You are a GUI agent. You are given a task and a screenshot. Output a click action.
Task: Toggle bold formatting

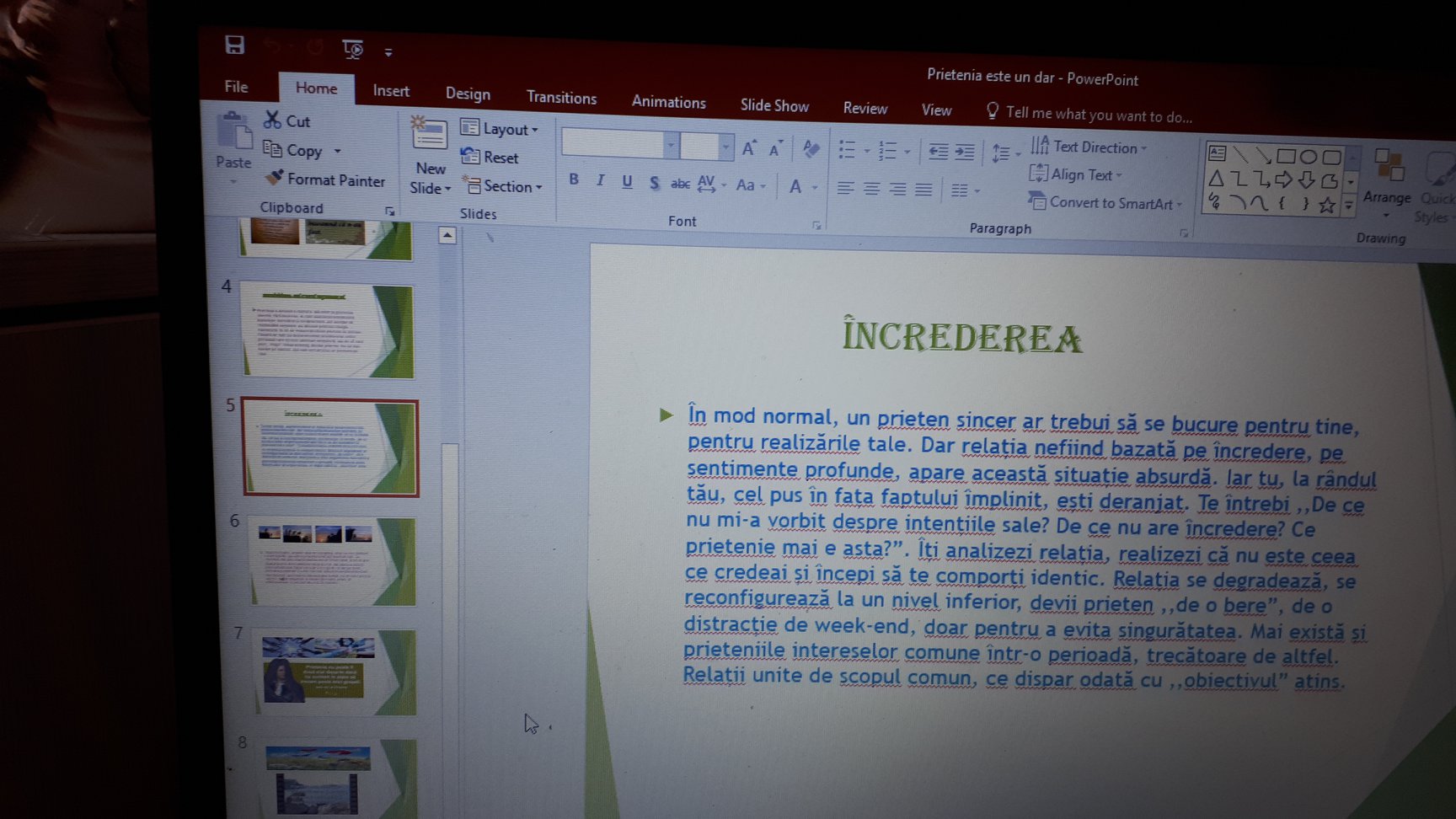(574, 179)
